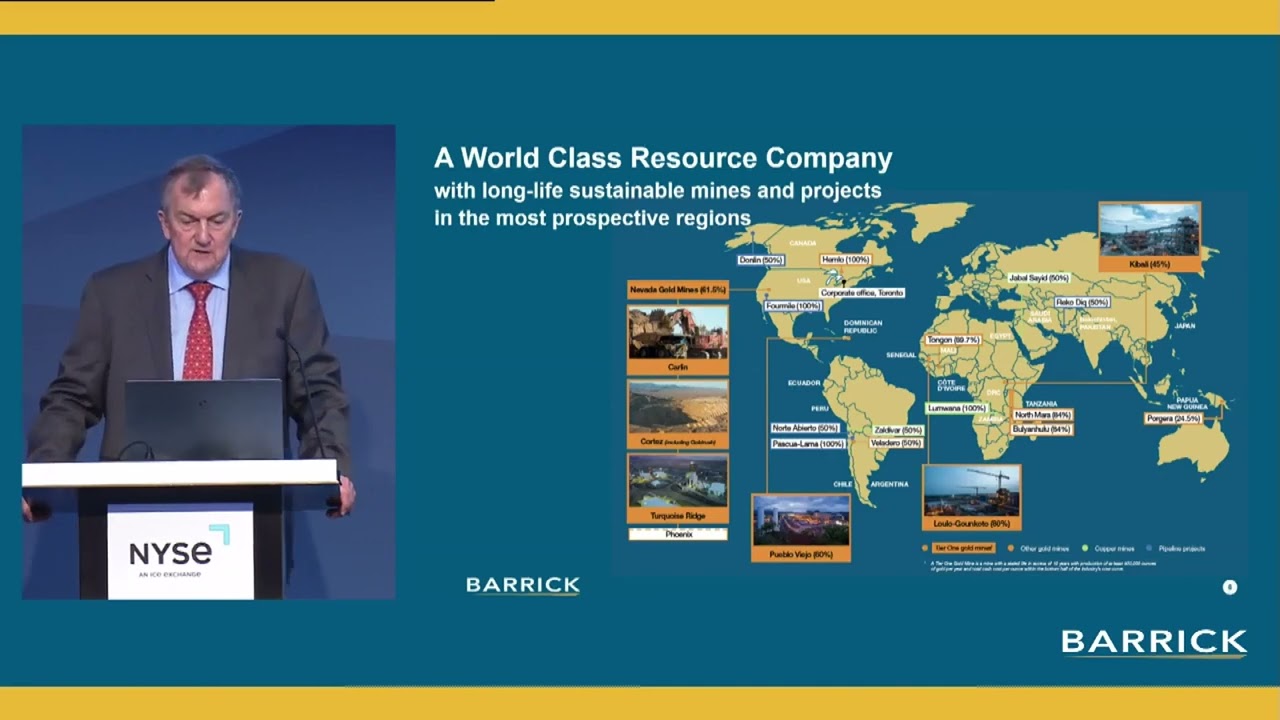Click the "Turquoise Ridge" caption
Viewport: 1280px width, 720px height.
coord(678,515)
